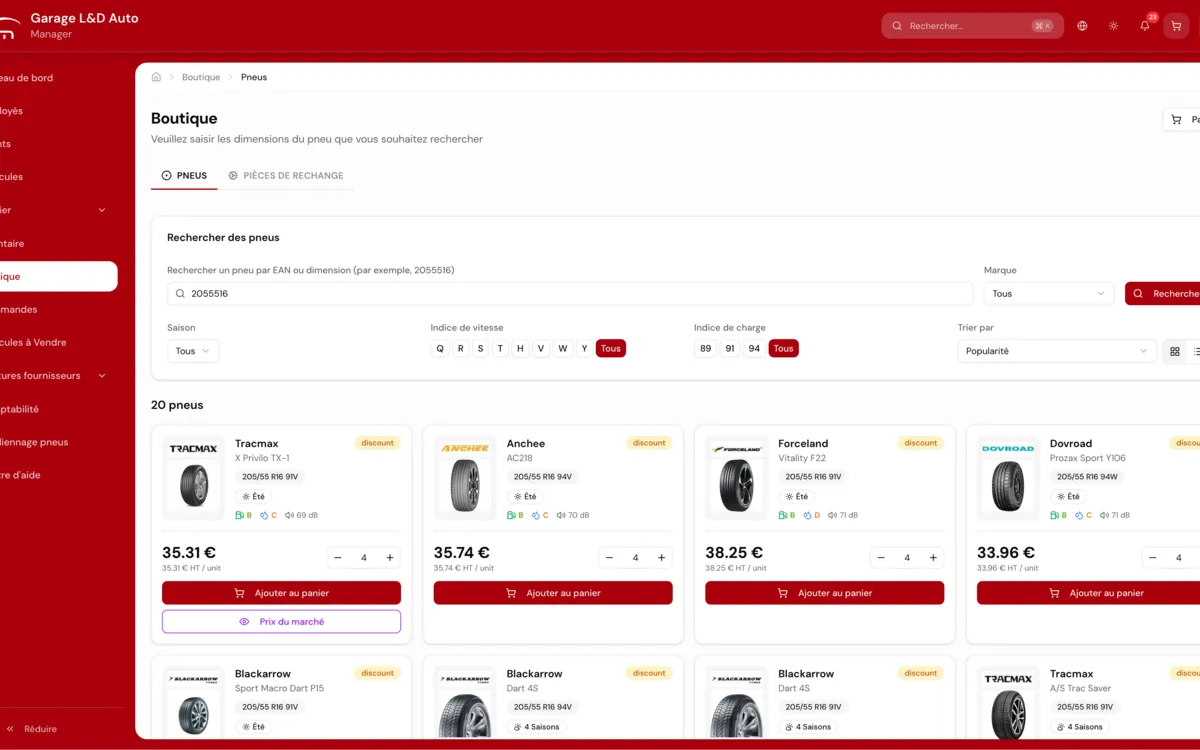Click the home breadcrumb icon
Viewport: 1200px width, 750px height.
(x=156, y=77)
